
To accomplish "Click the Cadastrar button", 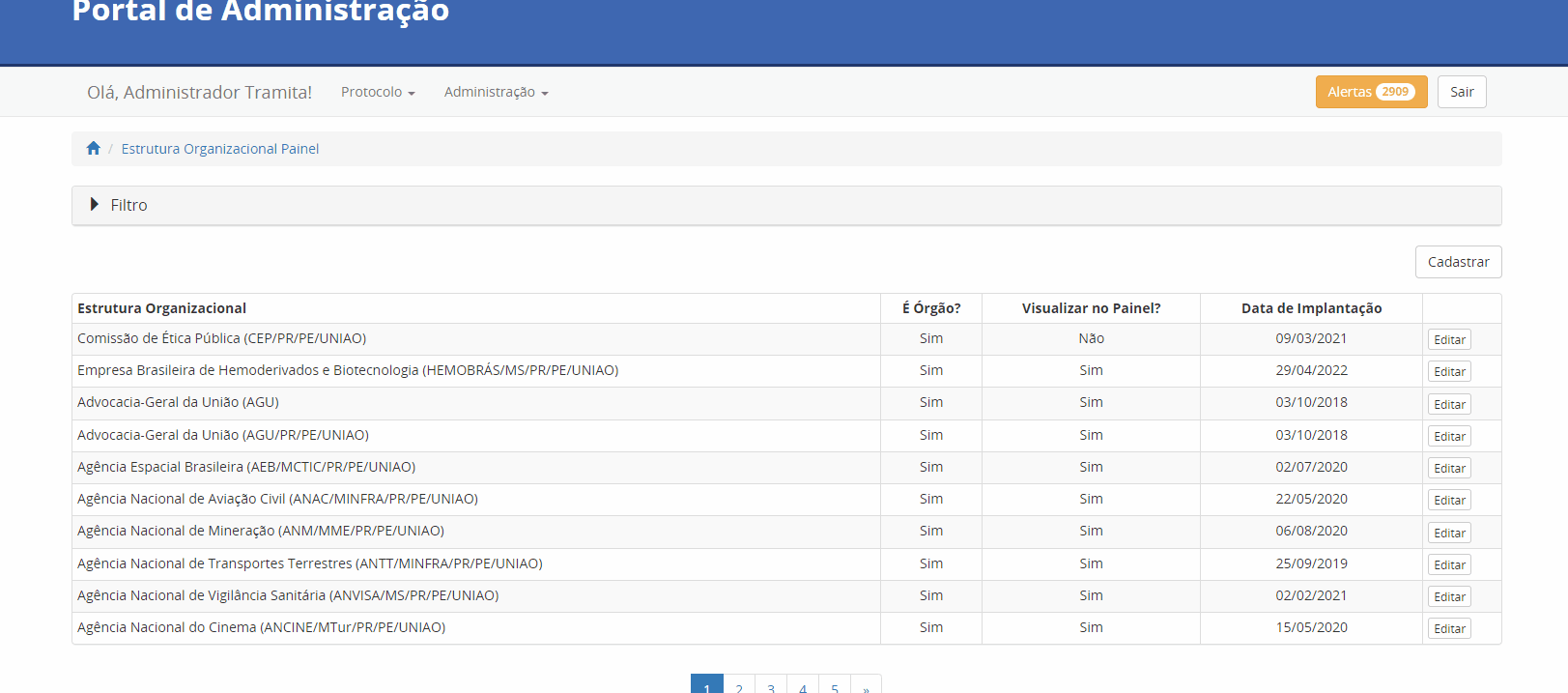I will 1458,262.
